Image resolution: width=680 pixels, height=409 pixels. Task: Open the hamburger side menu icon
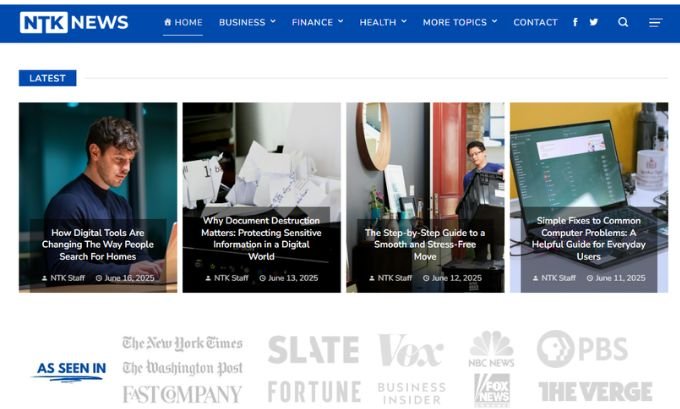pyautogui.click(x=656, y=23)
